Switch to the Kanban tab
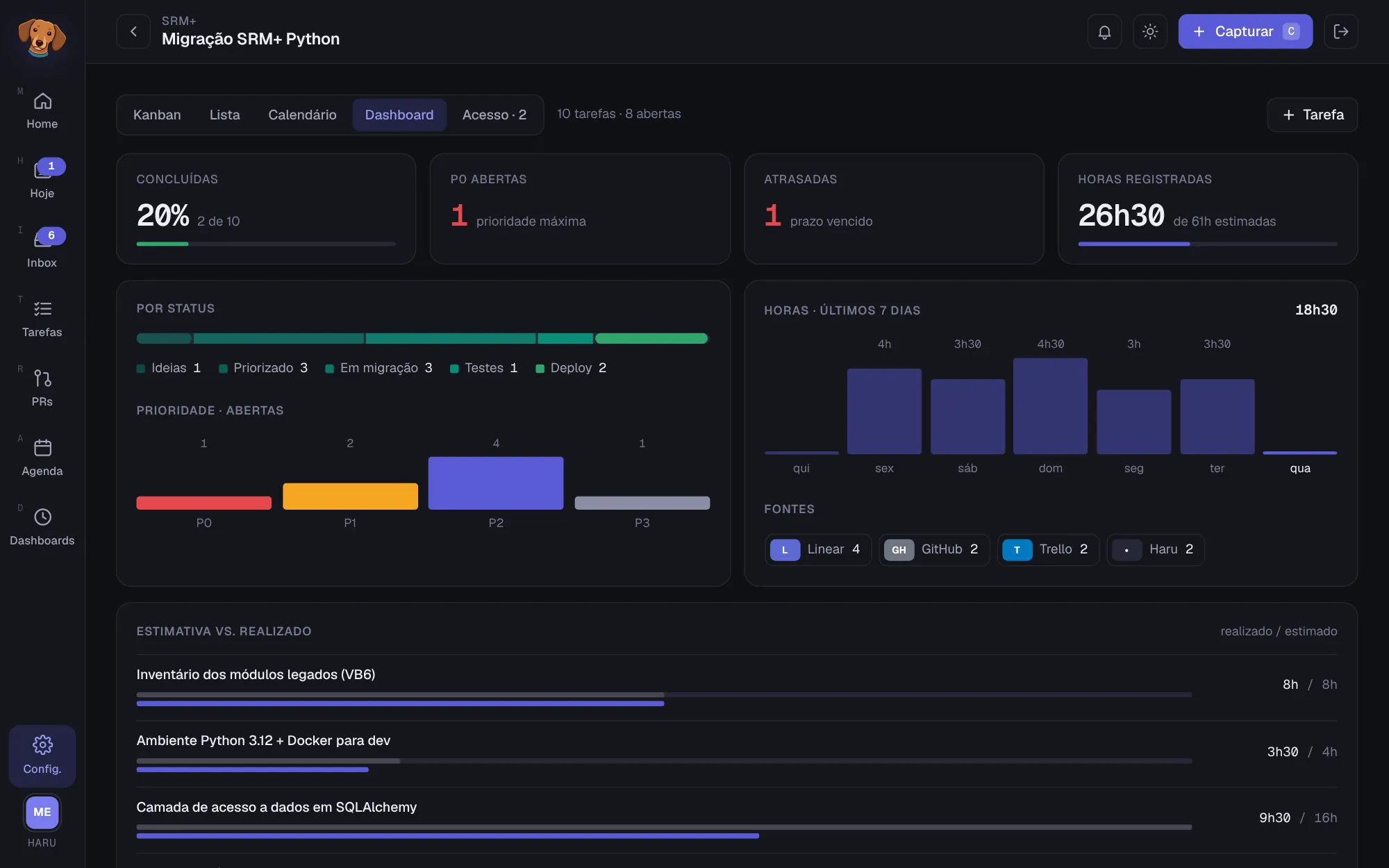The height and width of the screenshot is (868, 1389). [157, 115]
